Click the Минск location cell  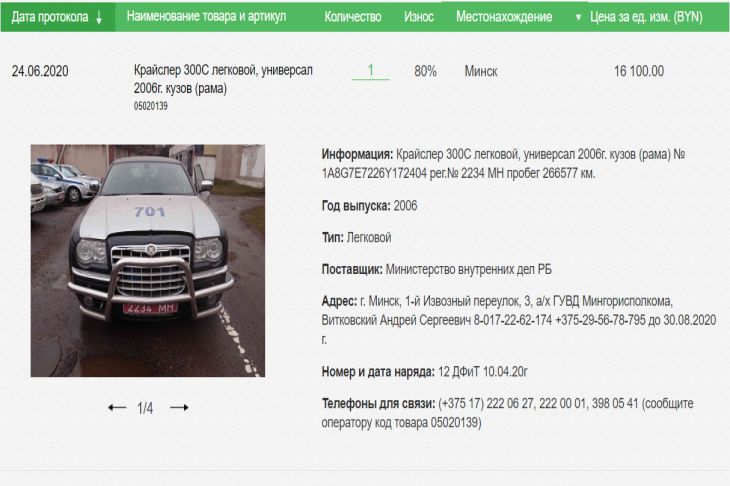point(481,71)
